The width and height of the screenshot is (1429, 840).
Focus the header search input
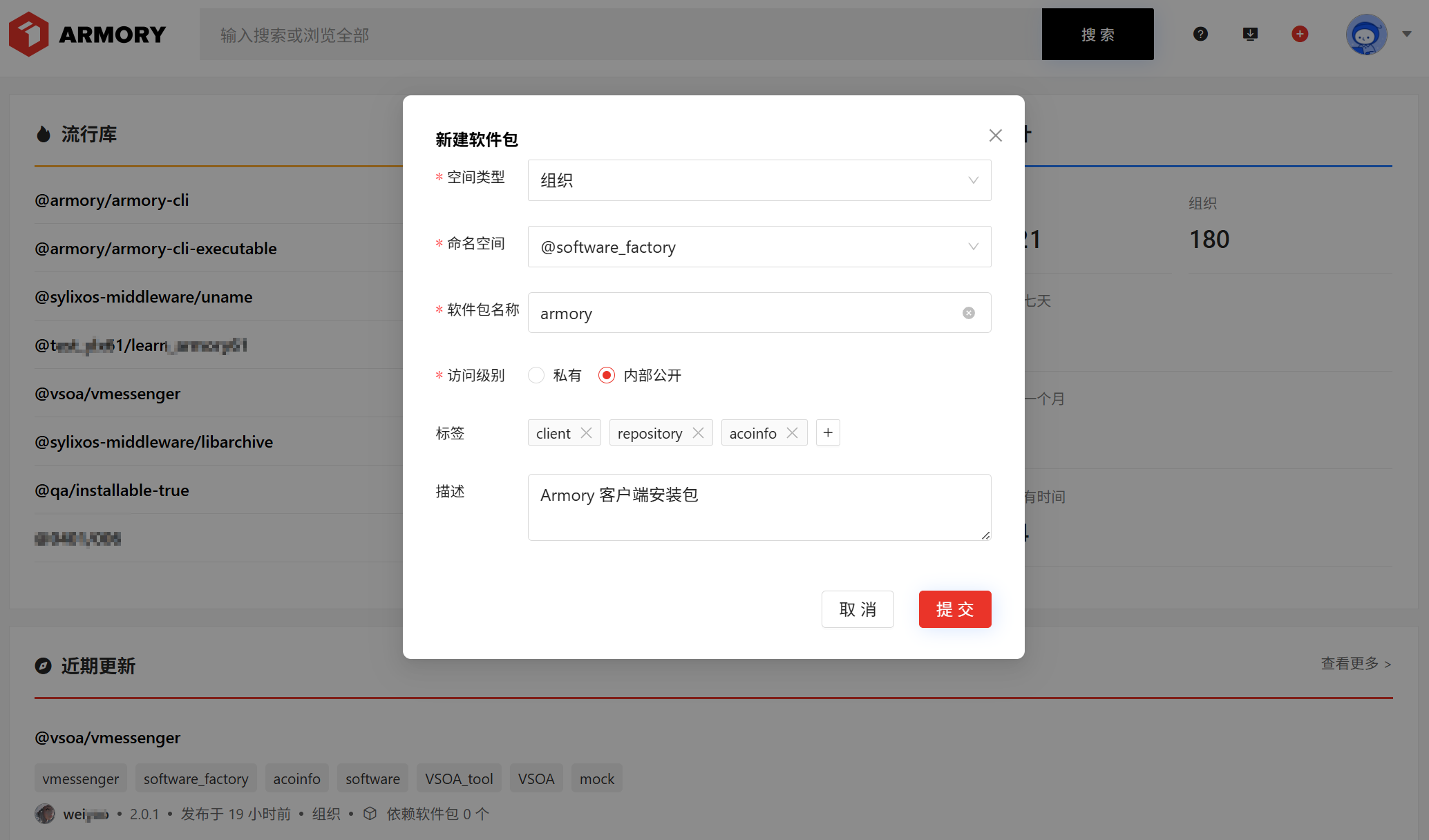[x=621, y=34]
